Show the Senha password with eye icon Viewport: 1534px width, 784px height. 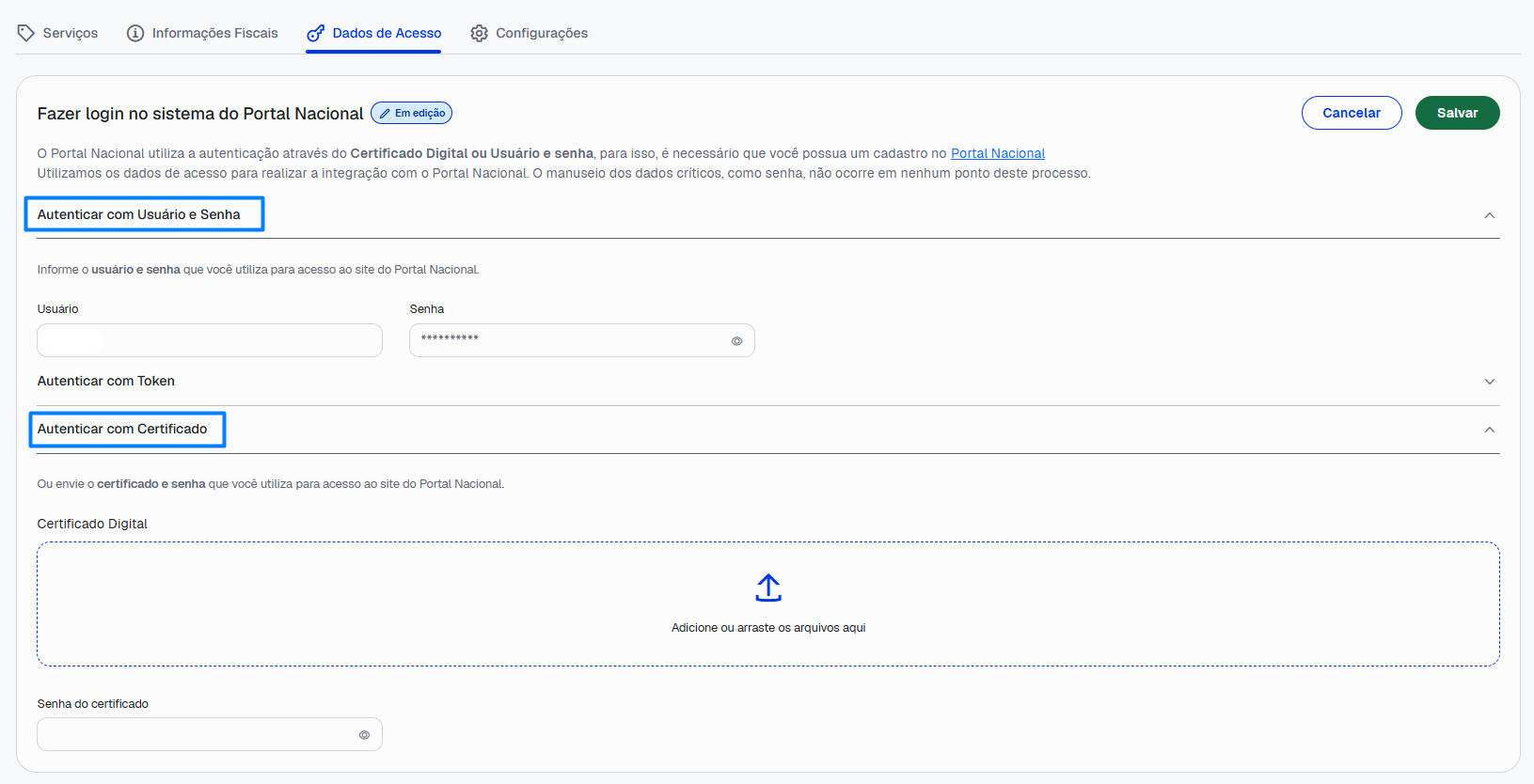[x=737, y=341]
